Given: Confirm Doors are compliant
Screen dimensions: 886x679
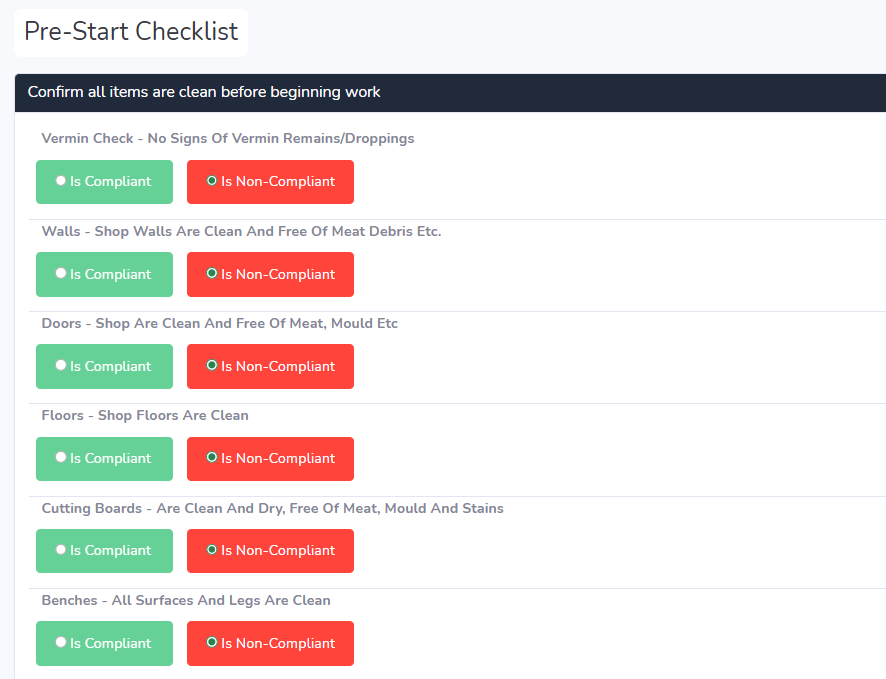Looking at the screenshot, I should pyautogui.click(x=104, y=366).
